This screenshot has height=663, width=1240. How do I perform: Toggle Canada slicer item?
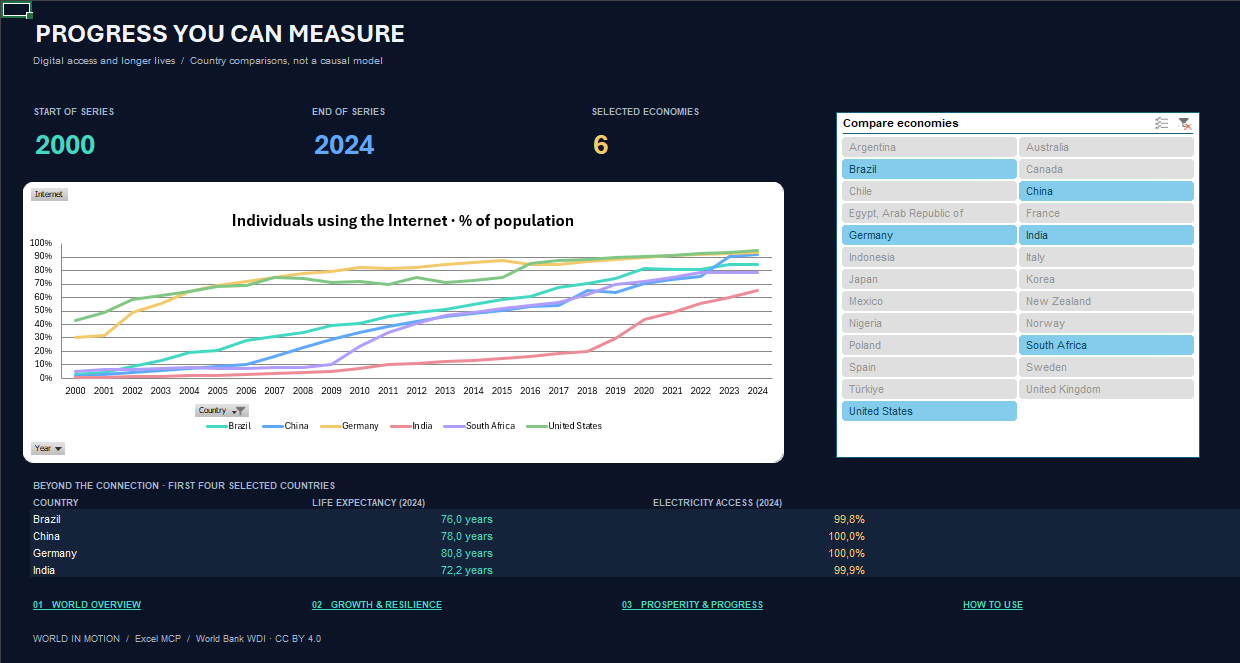point(1106,169)
